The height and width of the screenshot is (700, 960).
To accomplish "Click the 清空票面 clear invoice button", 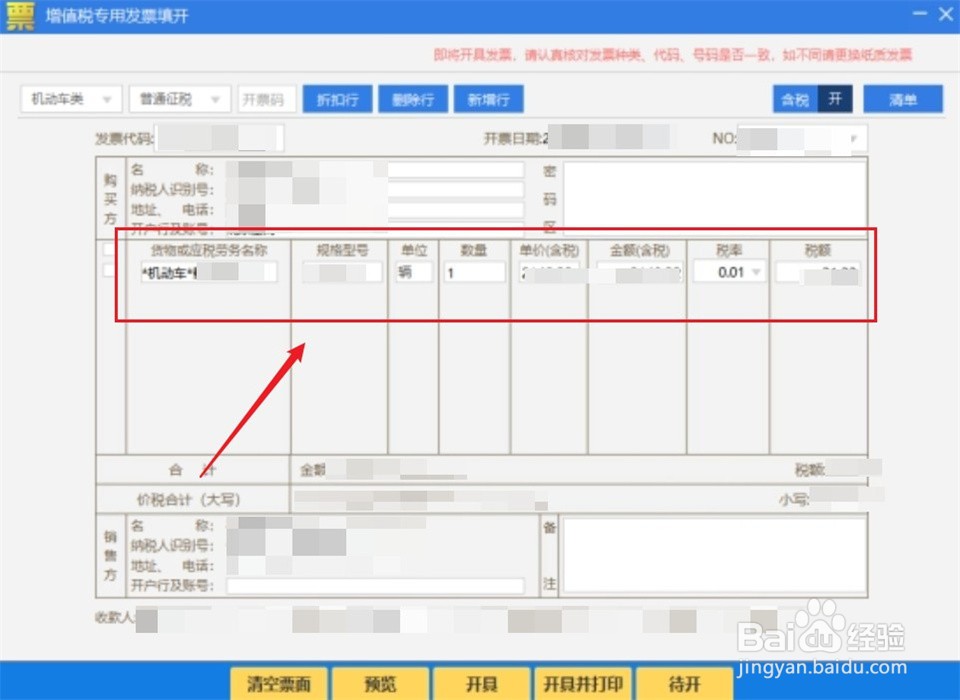I will click(279, 684).
